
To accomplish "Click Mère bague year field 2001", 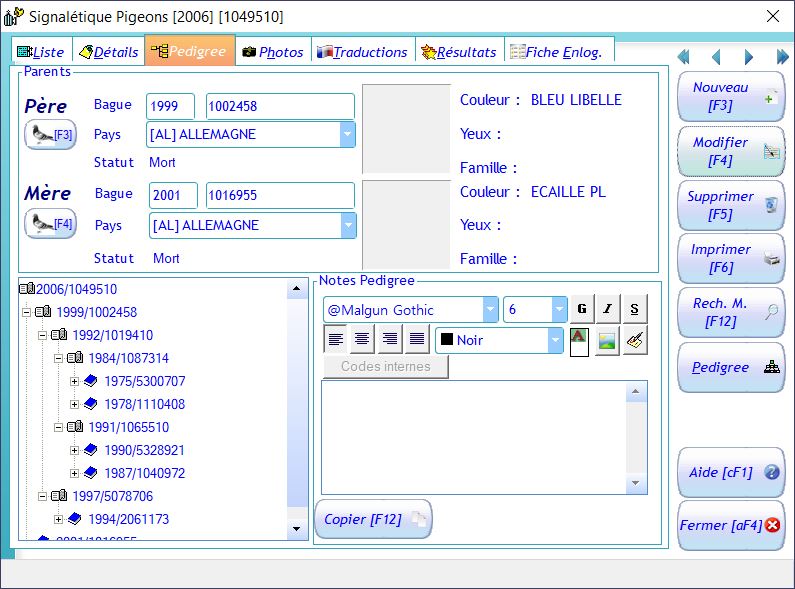I will coord(173,195).
